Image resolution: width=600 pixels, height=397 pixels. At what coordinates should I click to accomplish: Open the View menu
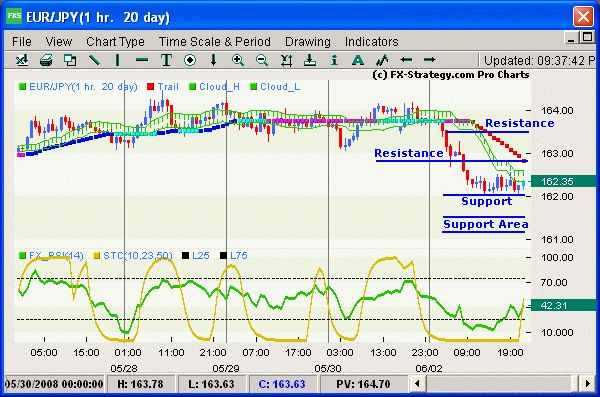tap(58, 41)
